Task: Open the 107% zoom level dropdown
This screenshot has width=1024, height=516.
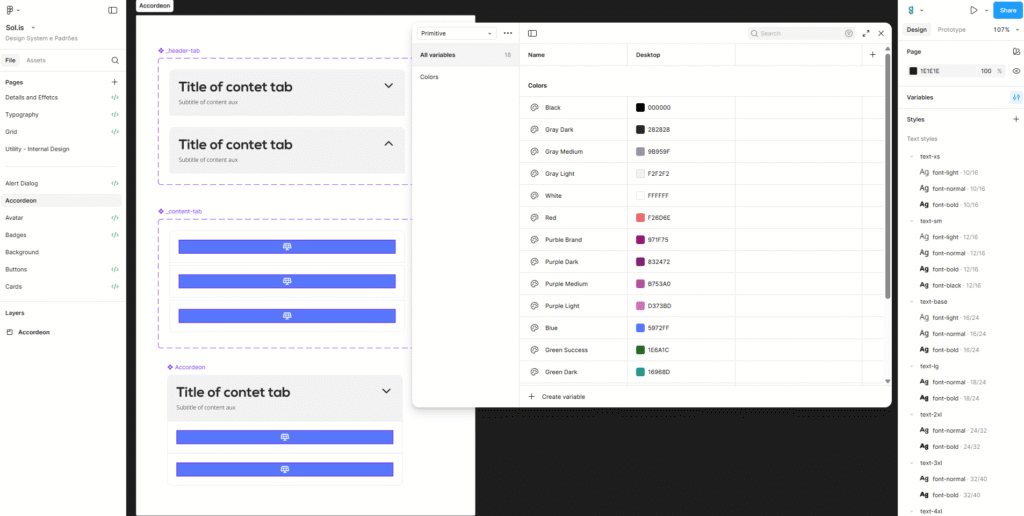Action: point(1002,30)
